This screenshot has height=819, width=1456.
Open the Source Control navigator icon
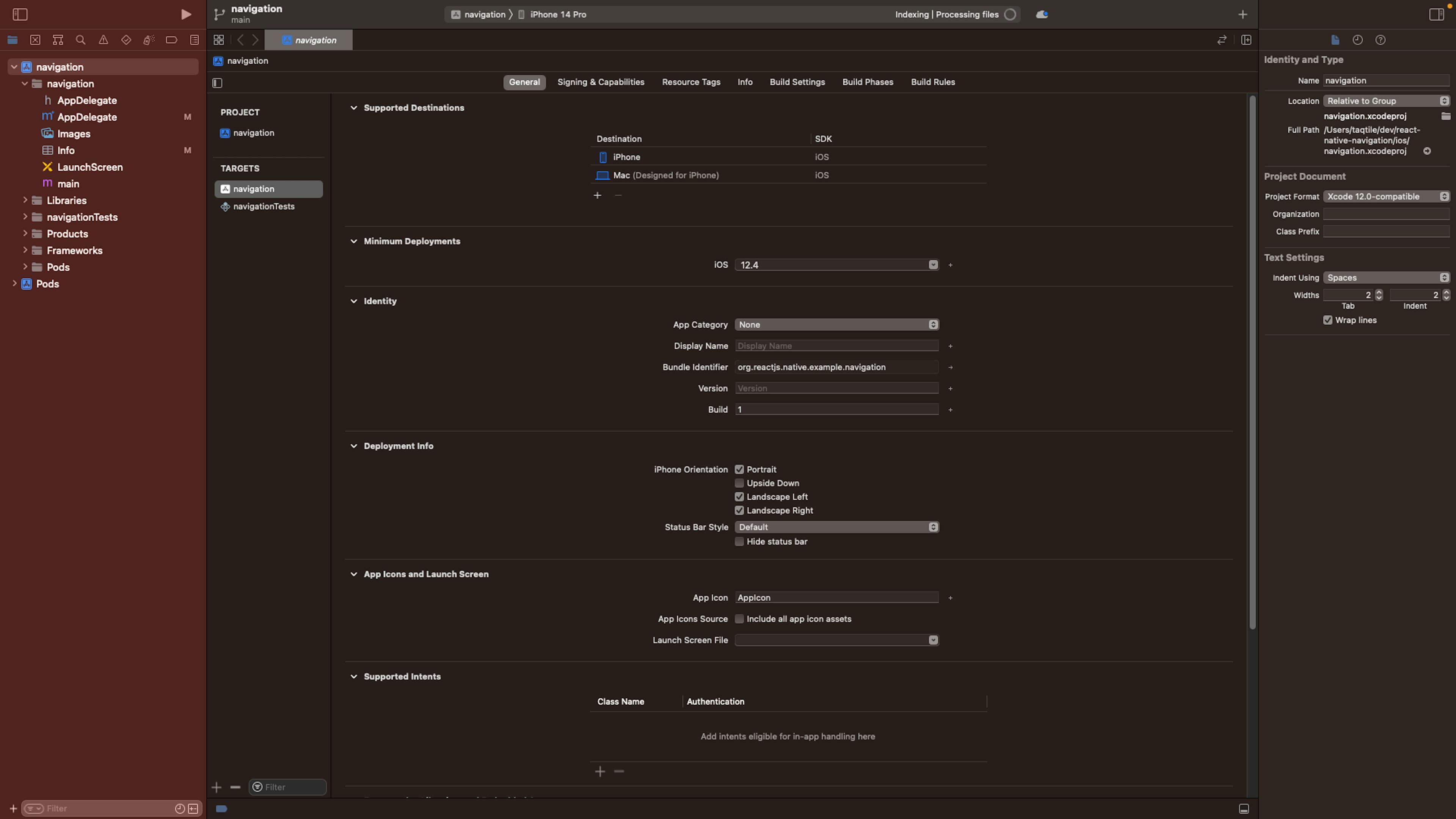(35, 39)
